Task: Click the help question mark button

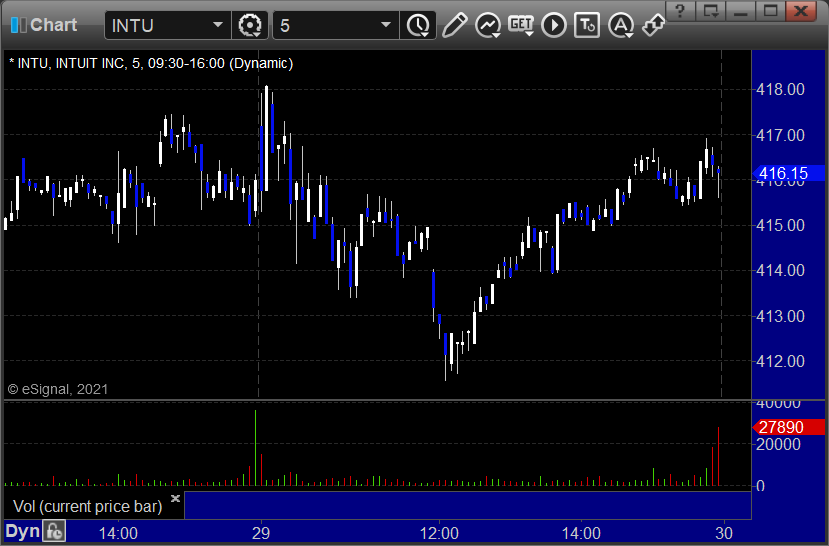Action: [680, 11]
